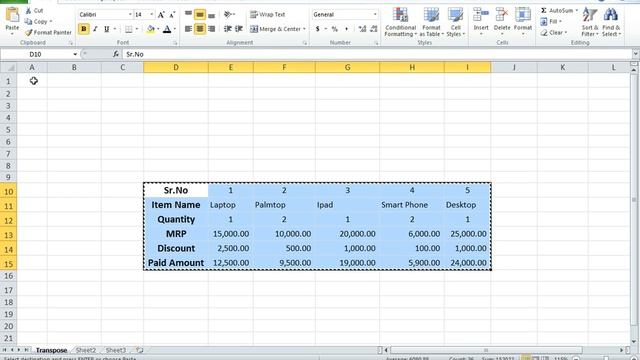This screenshot has width=640, height=360.
Task: Open the text orientation button
Action: point(229,14)
